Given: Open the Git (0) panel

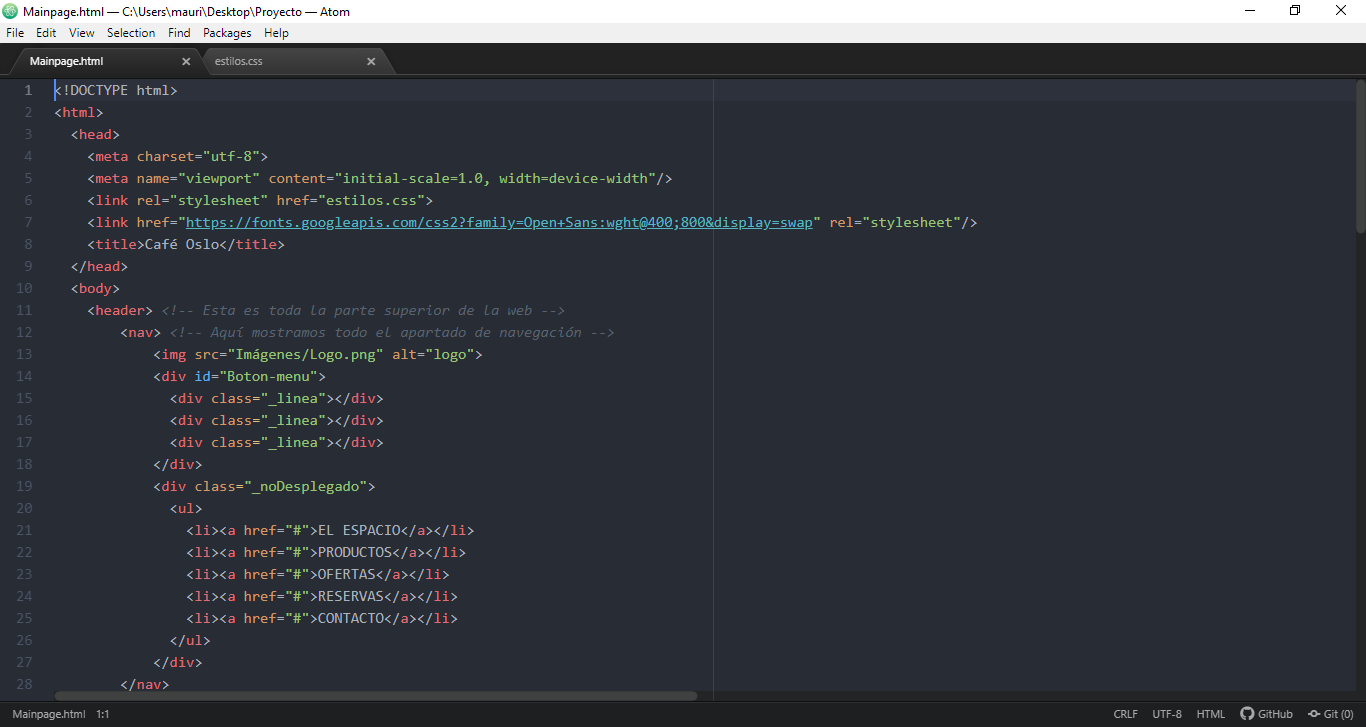Looking at the screenshot, I should tap(1330, 714).
